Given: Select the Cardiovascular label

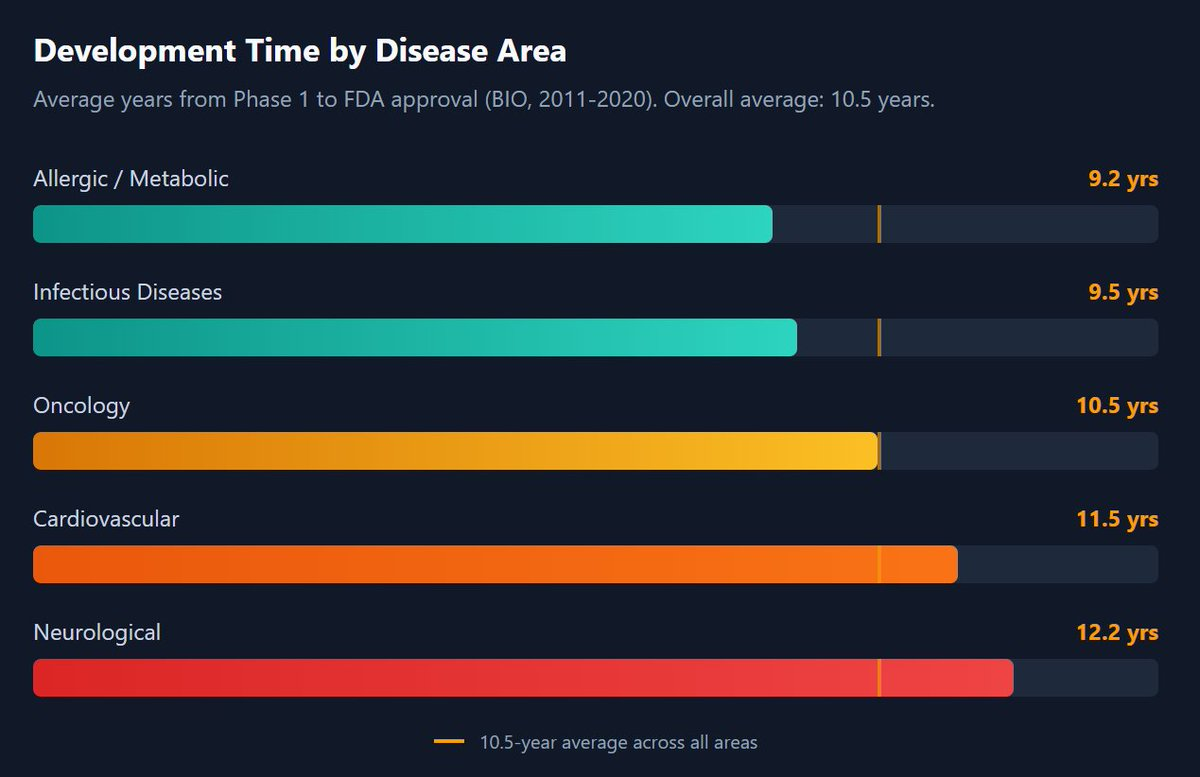Looking at the screenshot, I should tap(106, 519).
